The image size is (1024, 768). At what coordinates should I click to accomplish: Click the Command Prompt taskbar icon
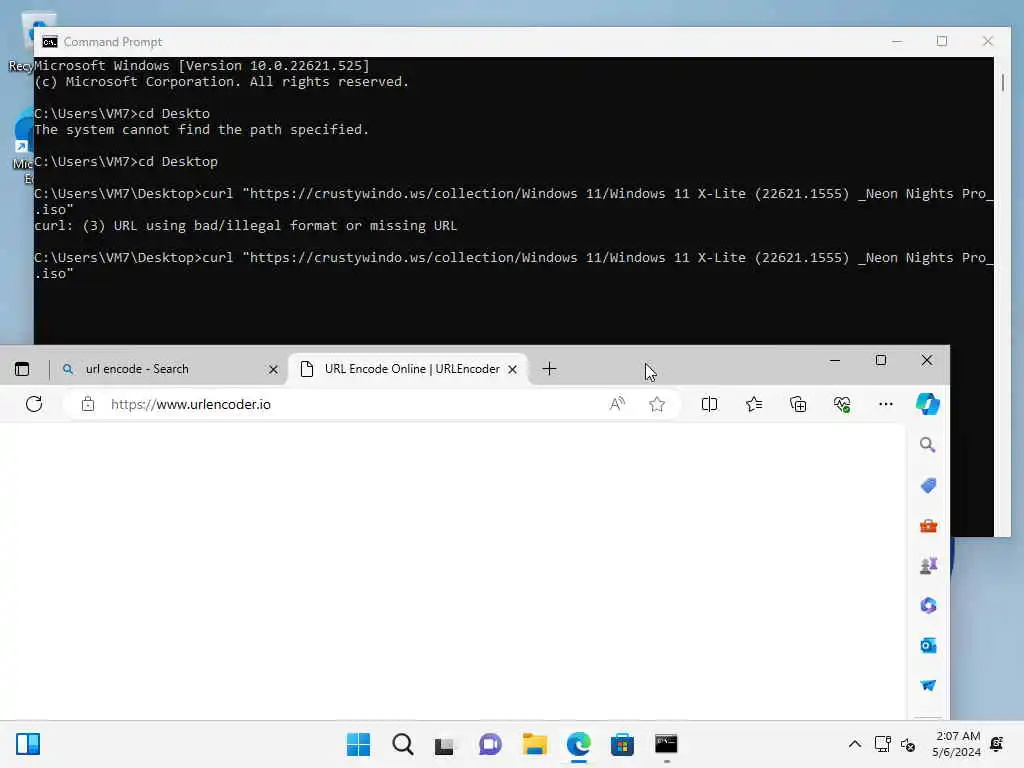tap(666, 744)
